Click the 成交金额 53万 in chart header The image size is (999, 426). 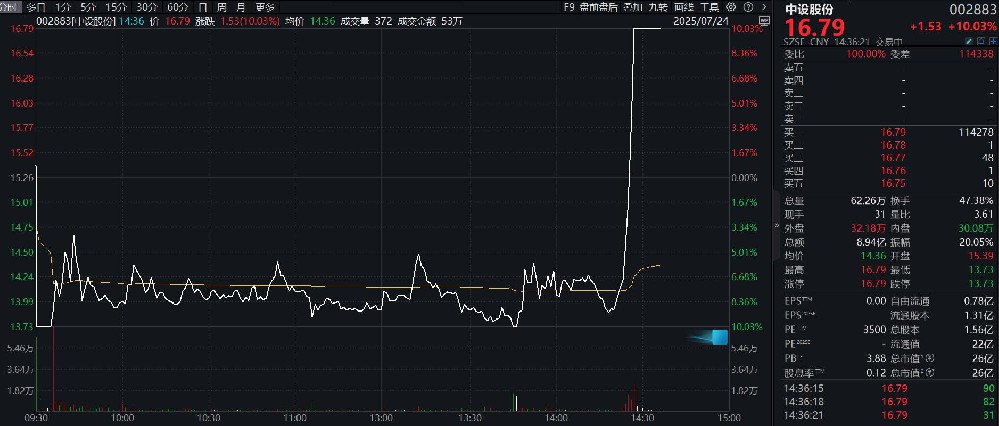pos(431,20)
